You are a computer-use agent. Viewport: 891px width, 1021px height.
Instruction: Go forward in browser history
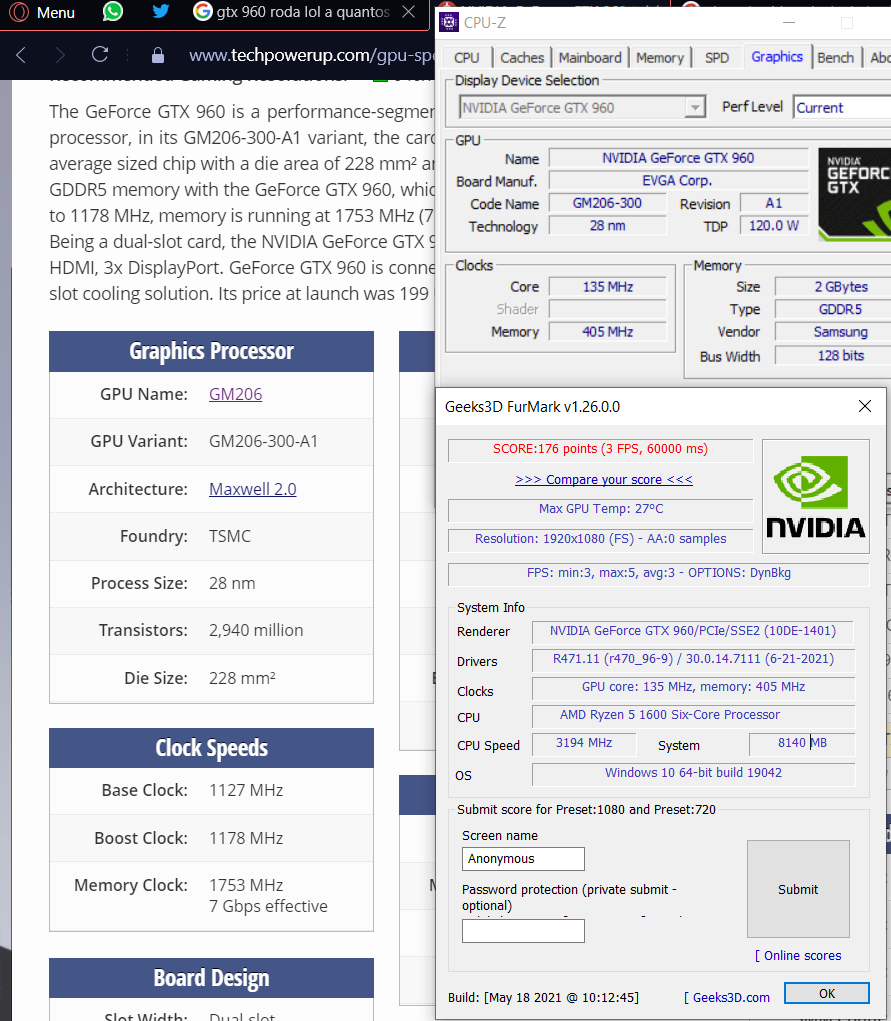(60, 55)
